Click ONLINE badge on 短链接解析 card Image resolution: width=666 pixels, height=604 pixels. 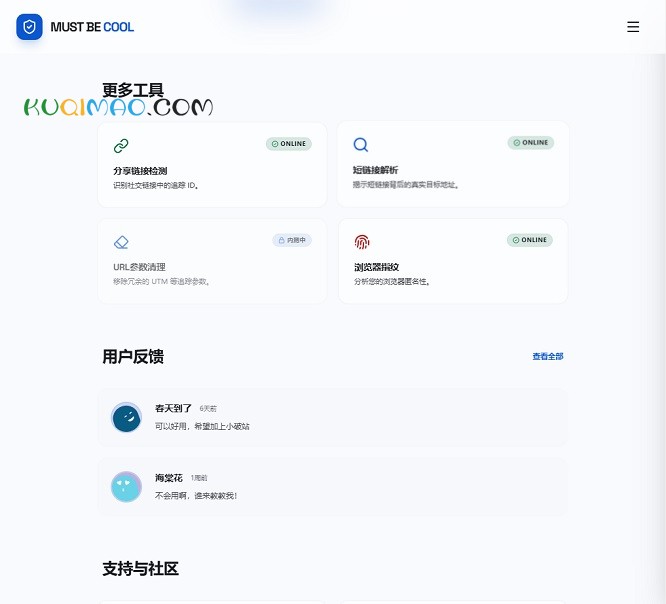531,143
